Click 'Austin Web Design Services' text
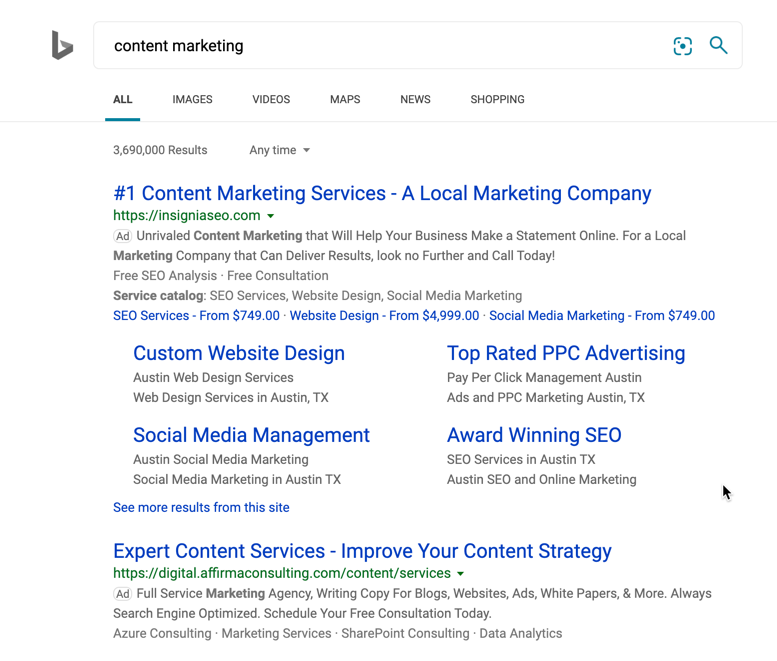777x661 pixels. [213, 378]
